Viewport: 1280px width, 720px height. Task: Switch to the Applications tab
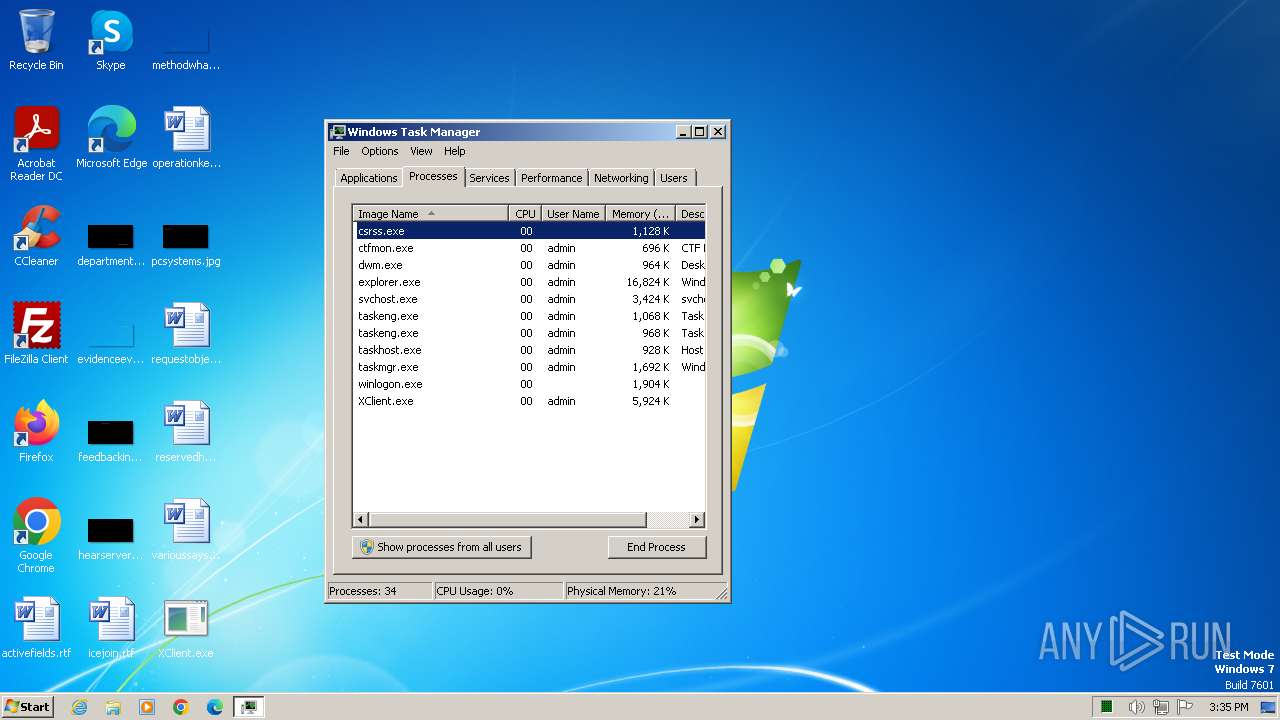pos(369,178)
